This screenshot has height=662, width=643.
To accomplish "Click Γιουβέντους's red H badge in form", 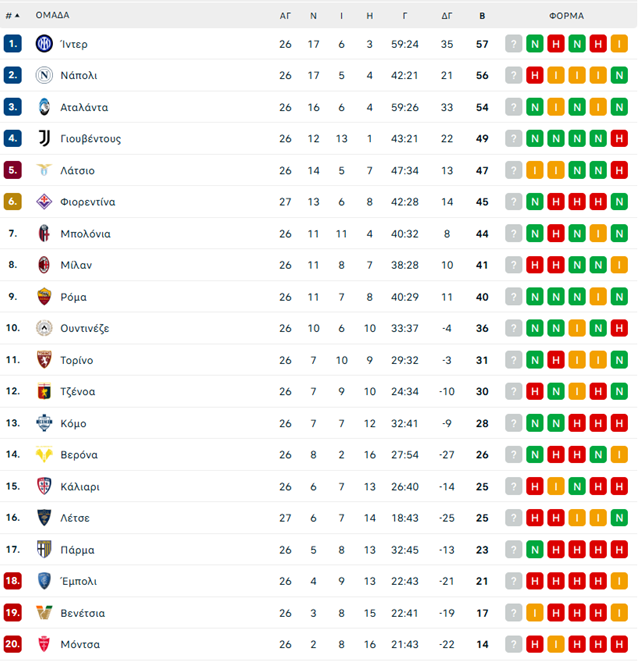I will pos(619,138).
